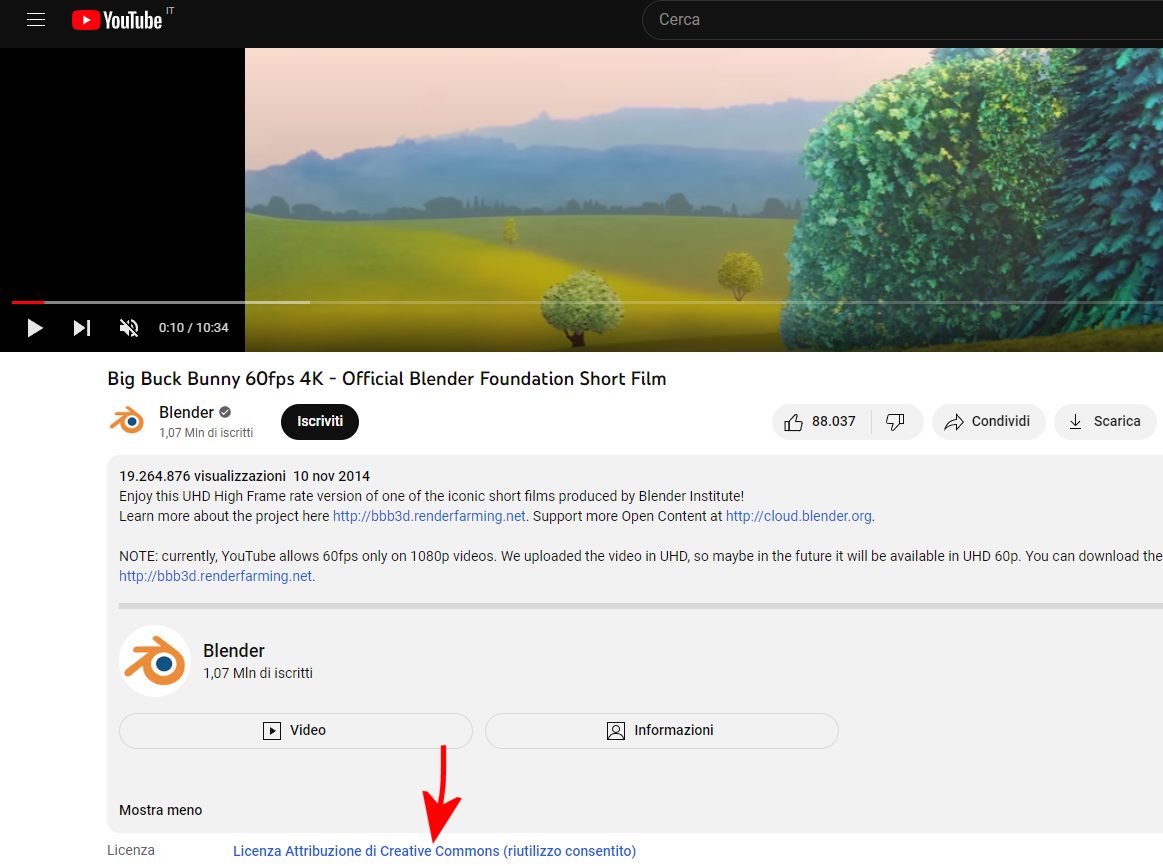Image resolution: width=1163 pixels, height=866 pixels.
Task: Click the 1,07 Mln di iscritti under title
Action: tap(206, 433)
